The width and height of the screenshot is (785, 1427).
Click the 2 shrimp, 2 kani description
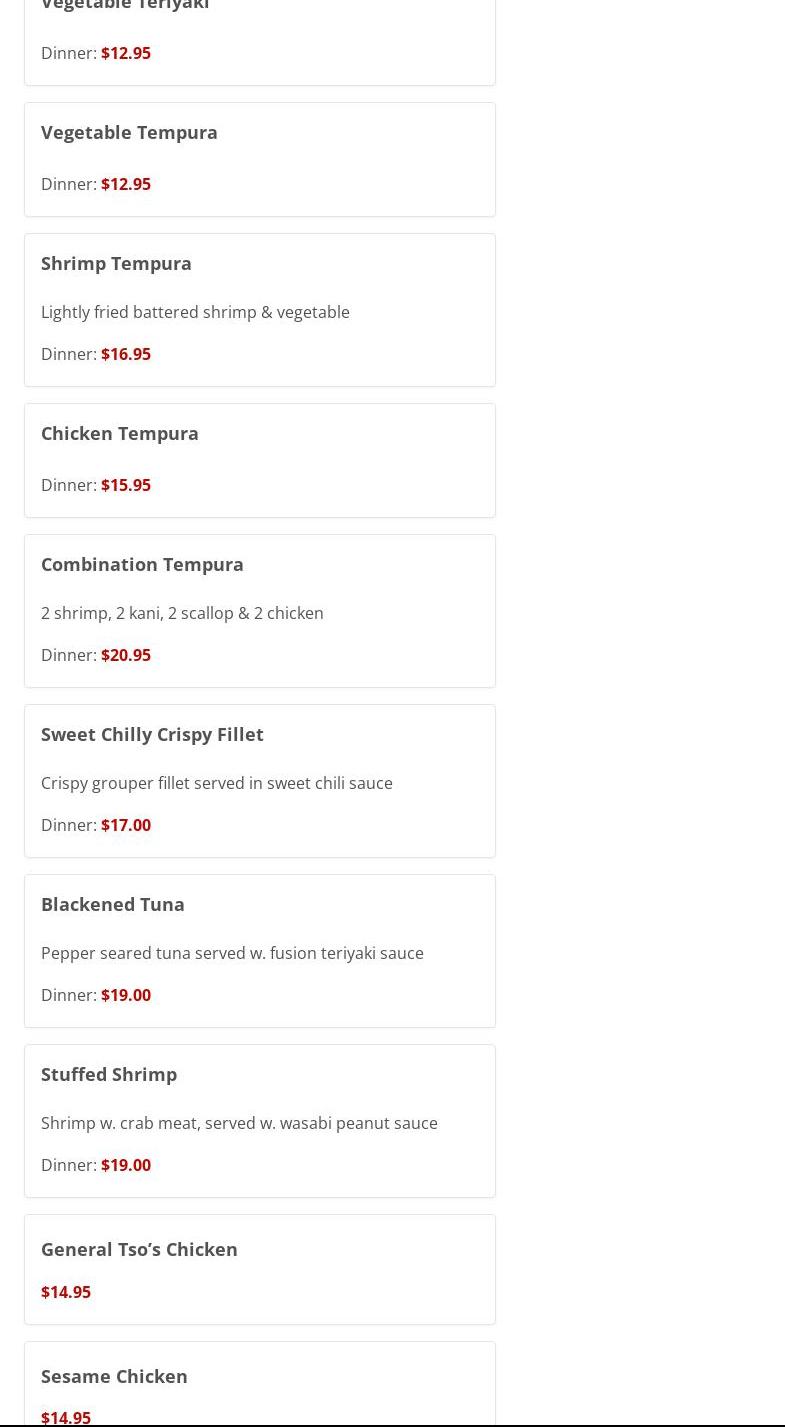pos(182,613)
